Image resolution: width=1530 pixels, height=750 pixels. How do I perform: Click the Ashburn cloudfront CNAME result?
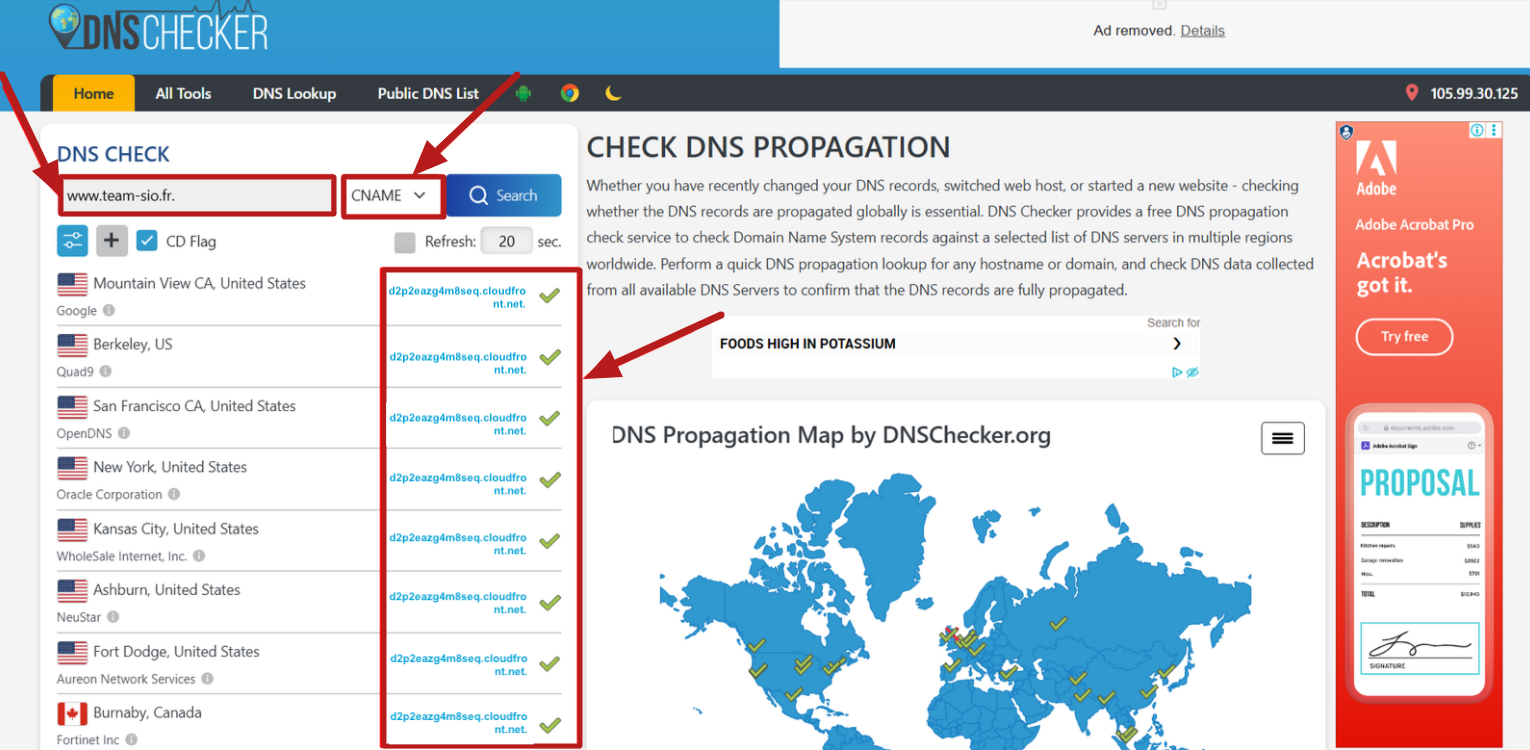point(458,603)
